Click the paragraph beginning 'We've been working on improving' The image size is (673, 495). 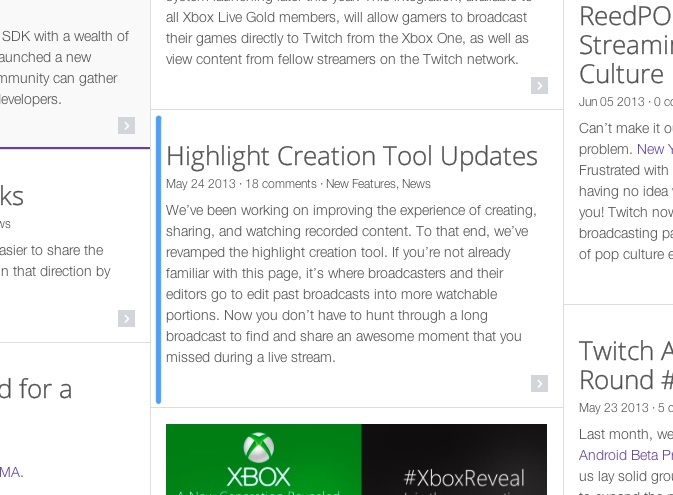(351, 283)
